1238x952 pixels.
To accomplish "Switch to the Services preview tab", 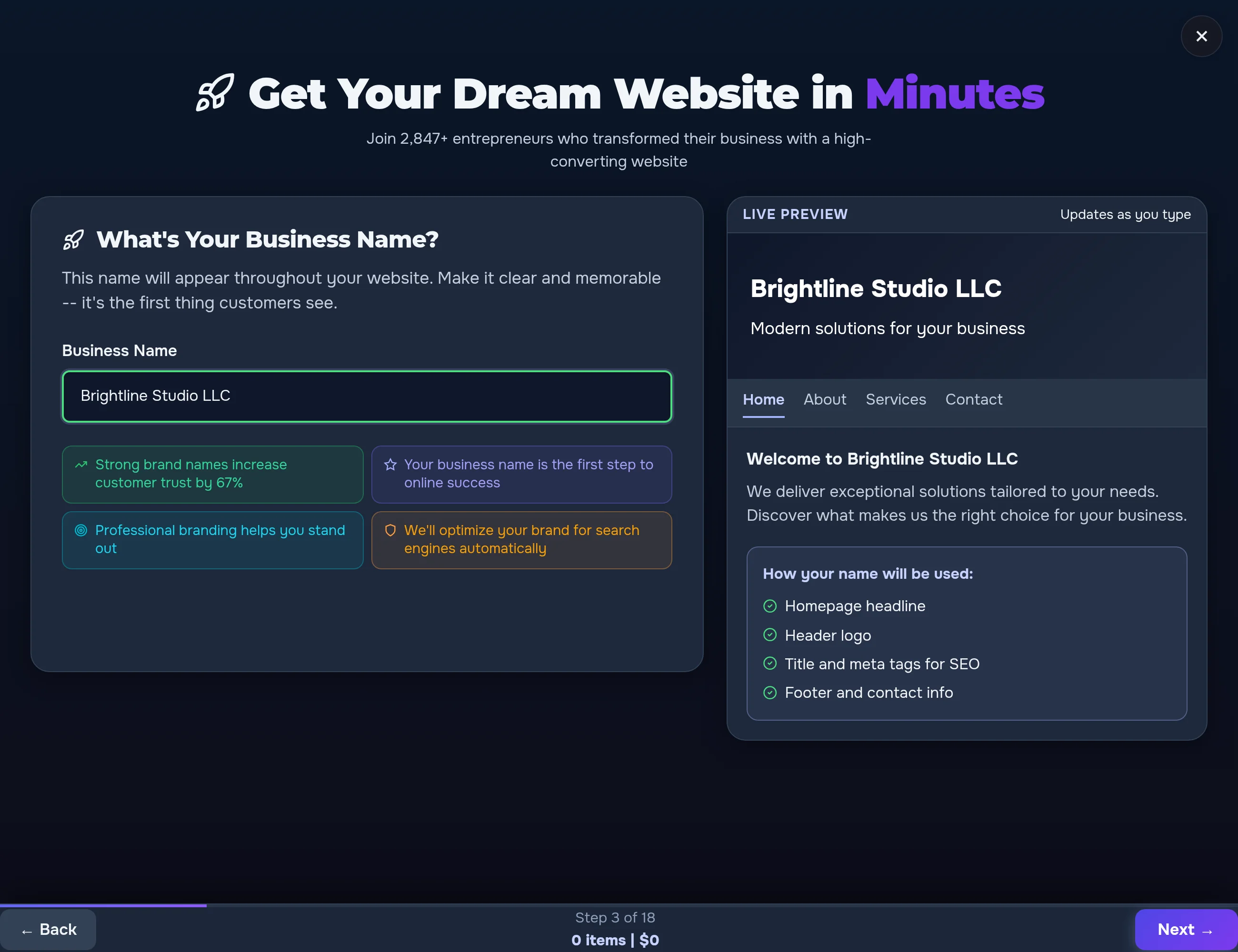I will (x=896, y=399).
